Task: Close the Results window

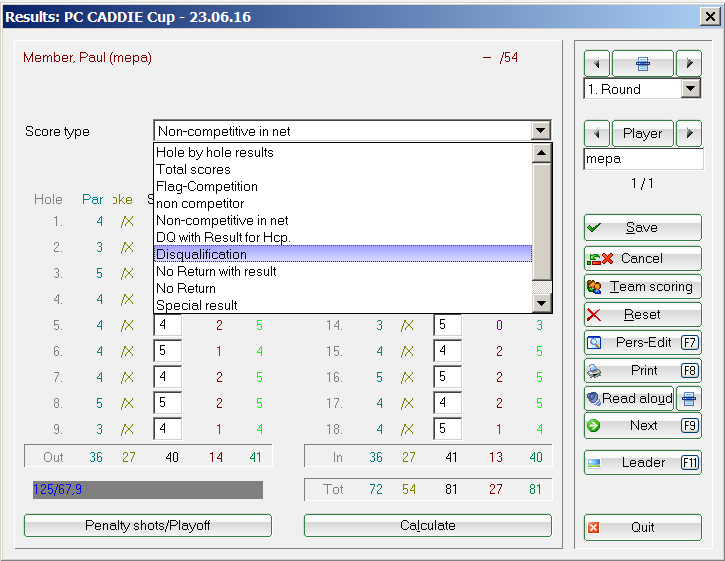Action: (710, 17)
